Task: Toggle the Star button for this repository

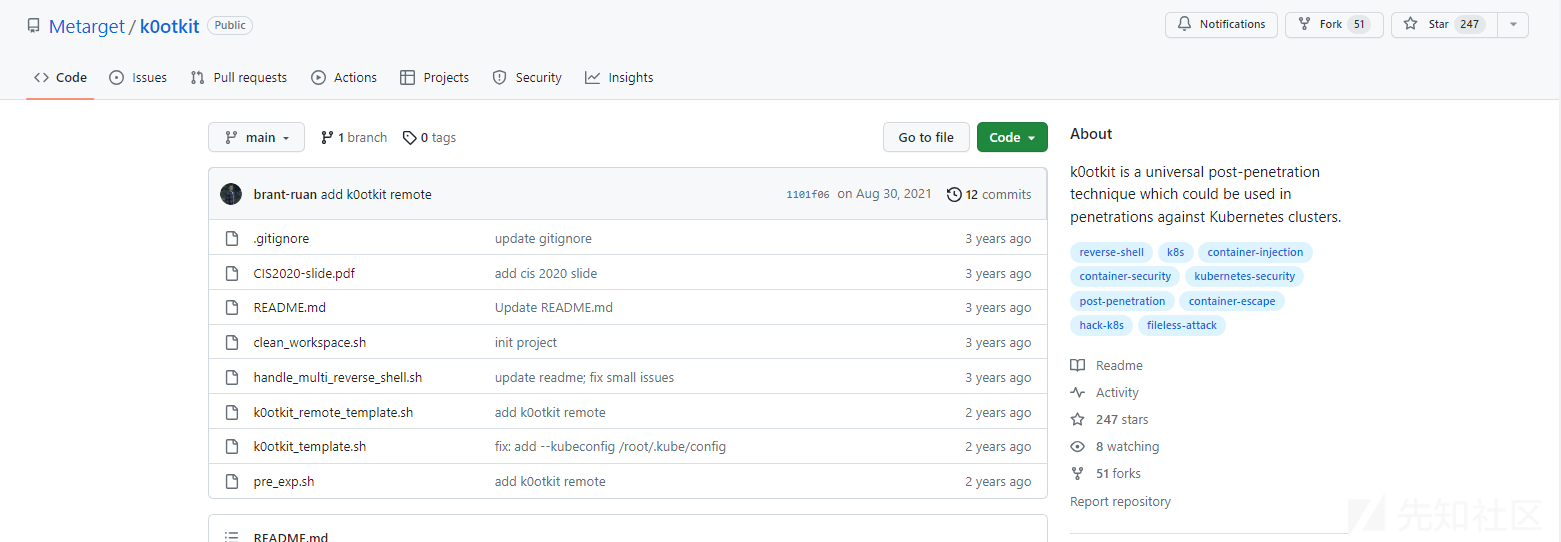Action: [x=1444, y=25]
